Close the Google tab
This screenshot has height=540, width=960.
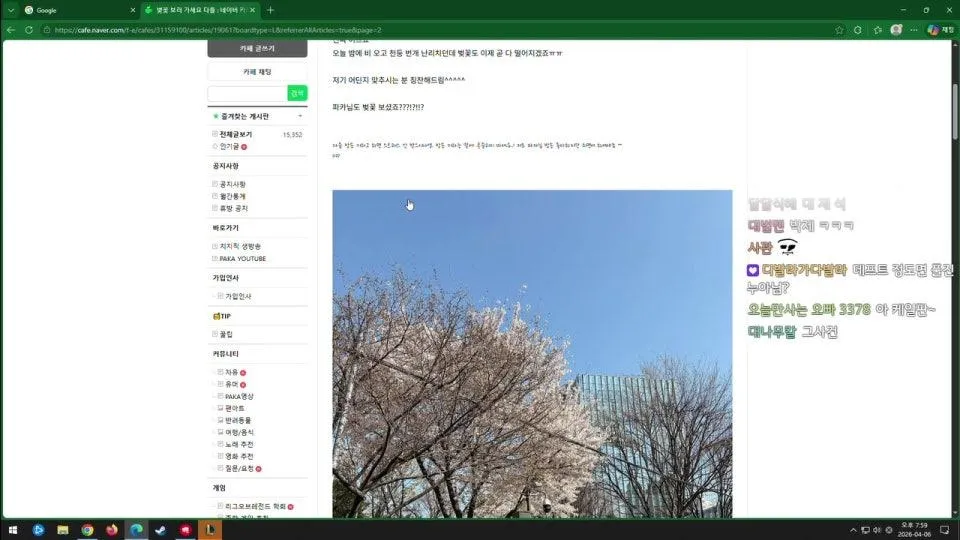coord(133,10)
